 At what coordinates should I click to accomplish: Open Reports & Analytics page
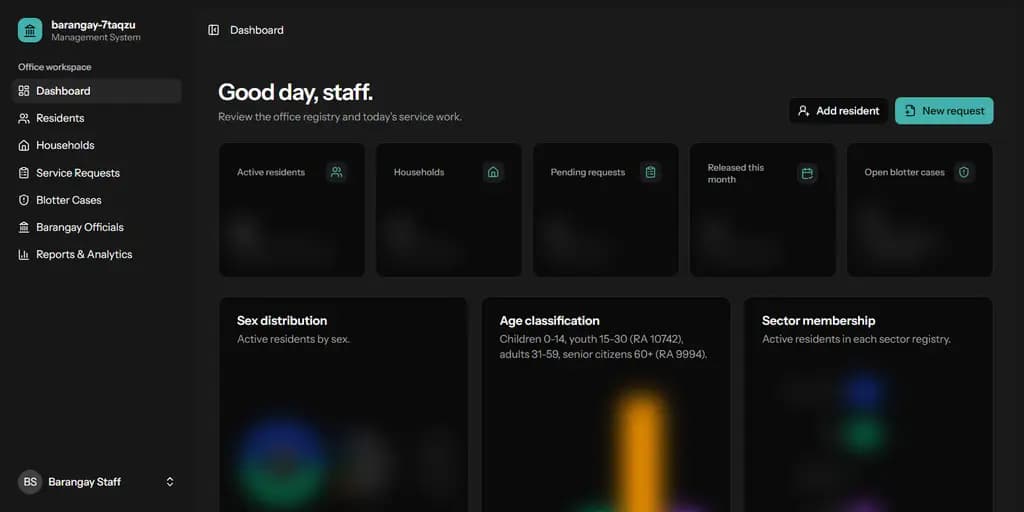(x=96, y=255)
